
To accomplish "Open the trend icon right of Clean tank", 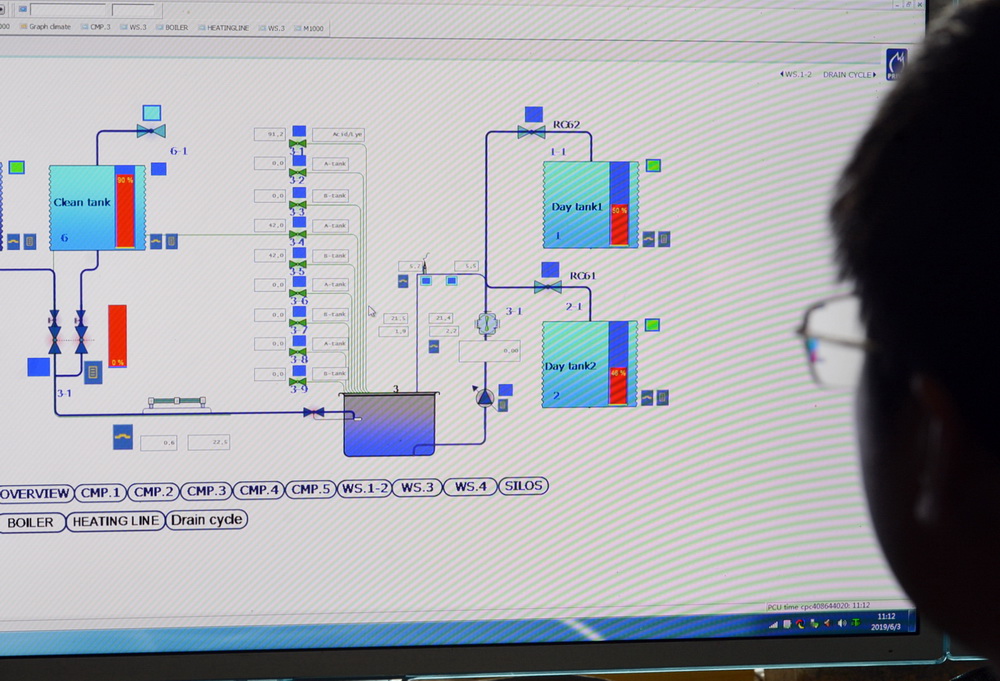I will coord(156,241).
